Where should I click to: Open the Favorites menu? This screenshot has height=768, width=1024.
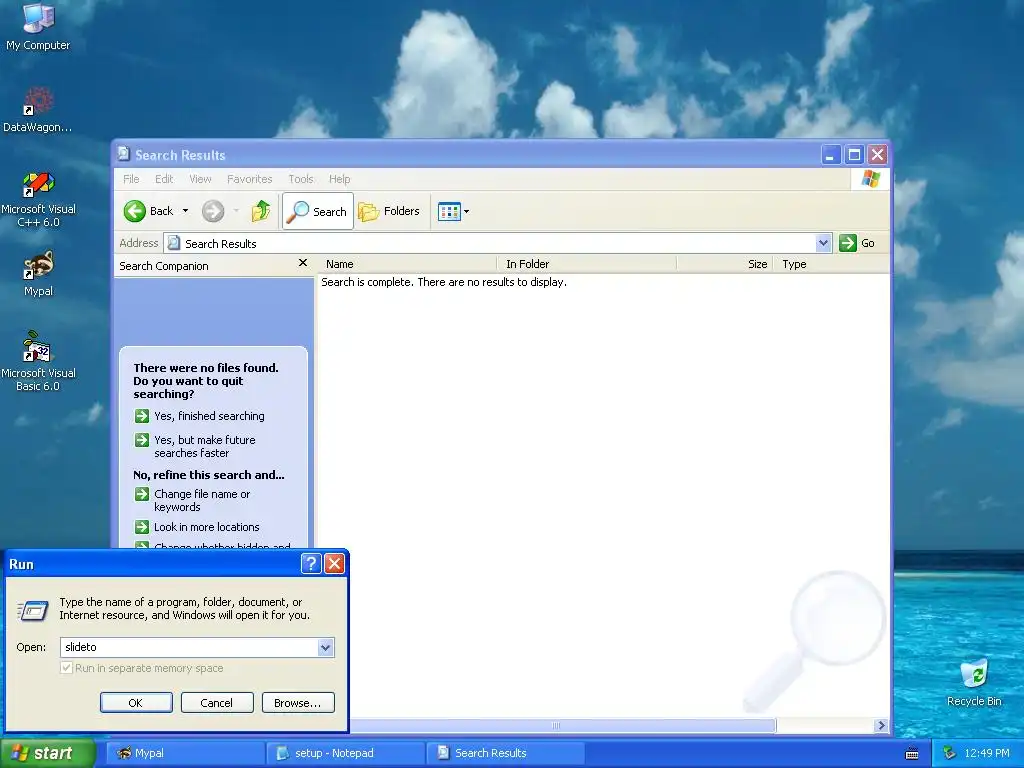(249, 179)
